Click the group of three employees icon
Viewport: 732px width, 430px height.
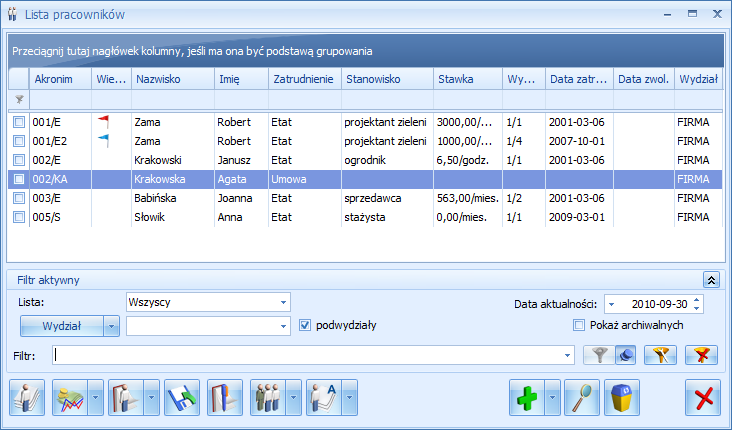coord(268,398)
